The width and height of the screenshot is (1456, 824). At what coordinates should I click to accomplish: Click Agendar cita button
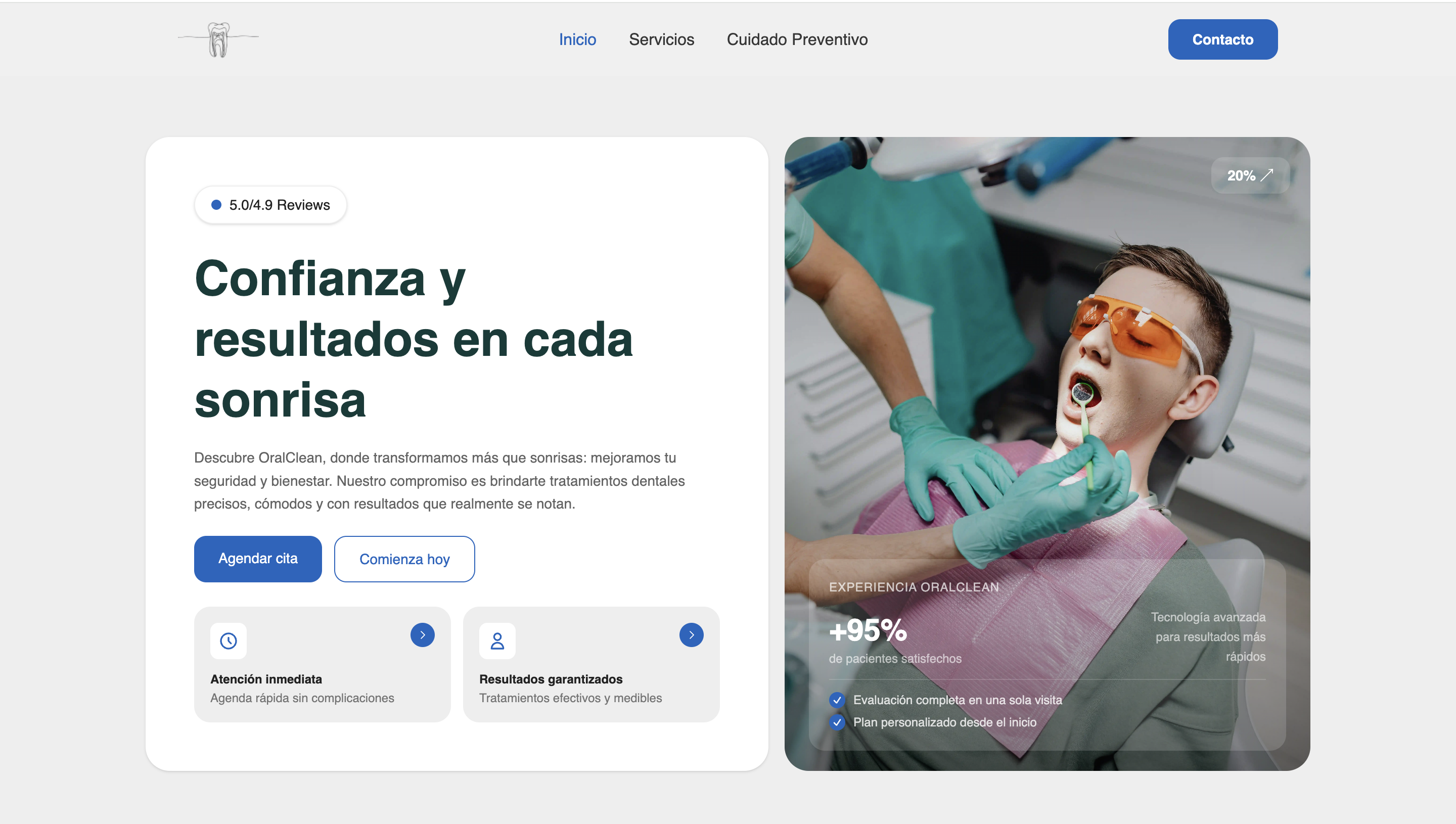[x=258, y=559]
